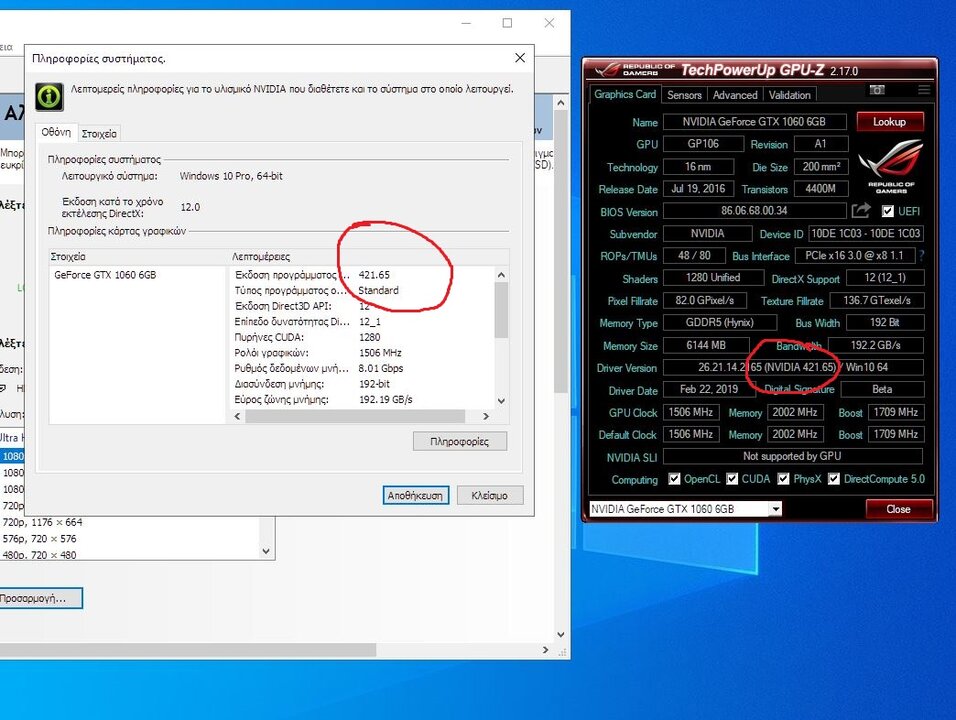
Task: Click the Bus Interface question mark
Action: point(922,255)
